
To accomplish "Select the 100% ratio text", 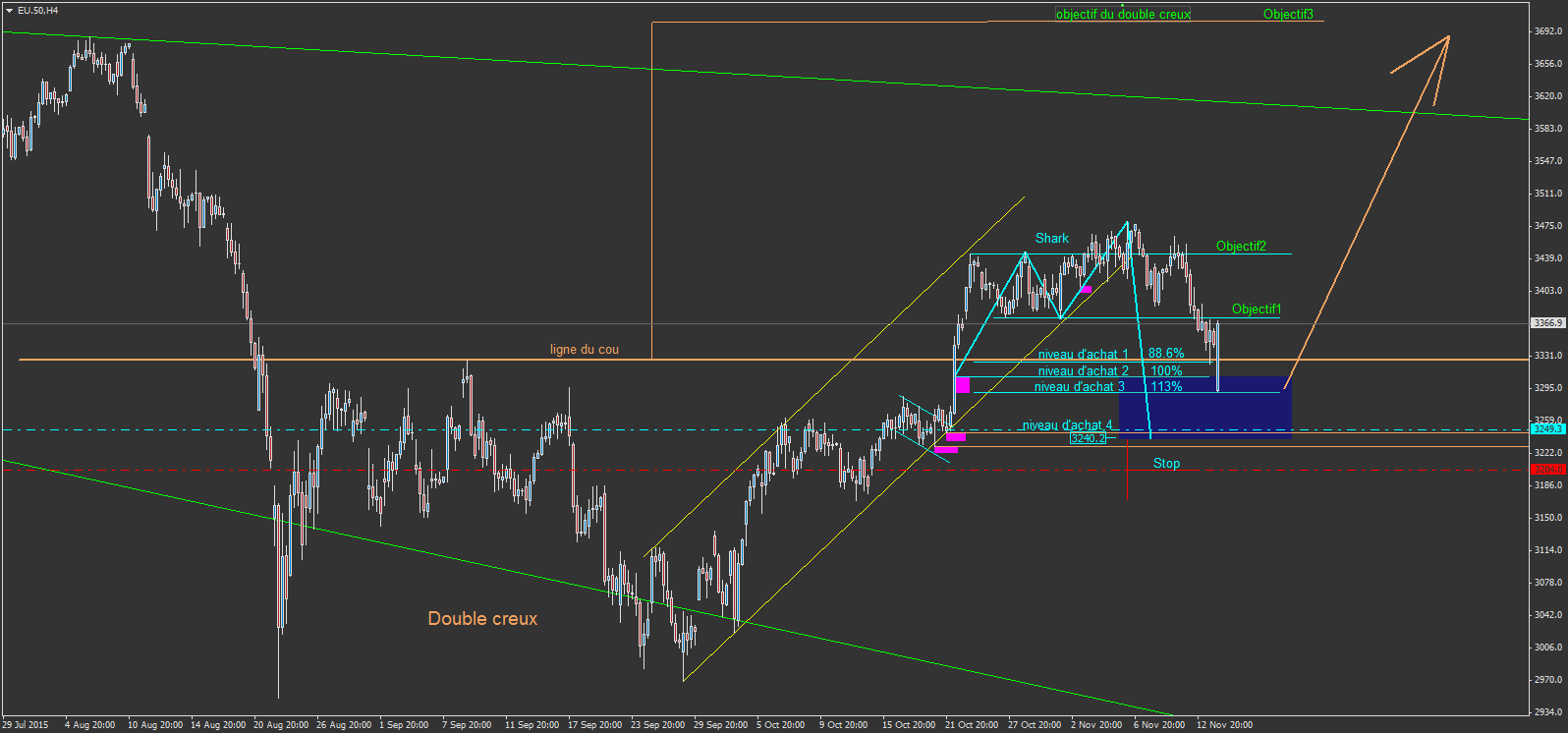I will (1167, 371).
